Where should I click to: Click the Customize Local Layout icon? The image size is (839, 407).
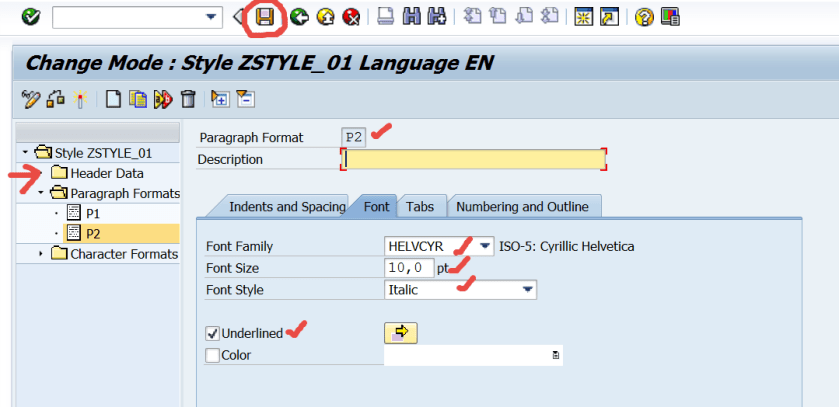pyautogui.click(x=670, y=18)
